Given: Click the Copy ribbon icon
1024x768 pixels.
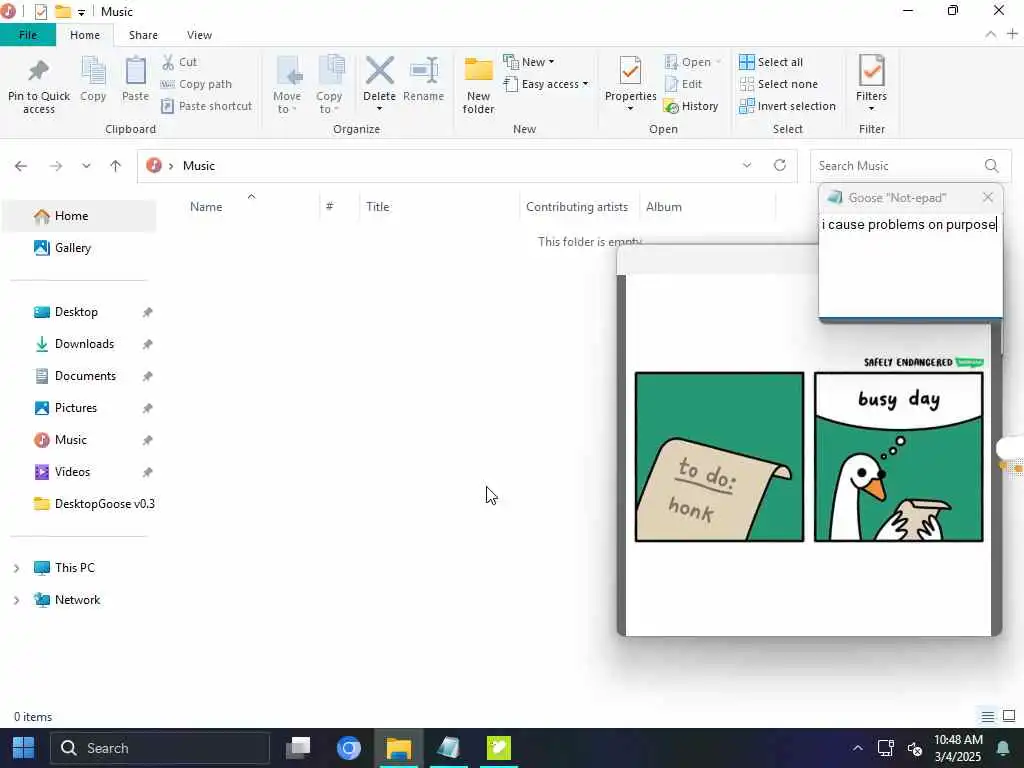Looking at the screenshot, I should [93, 80].
